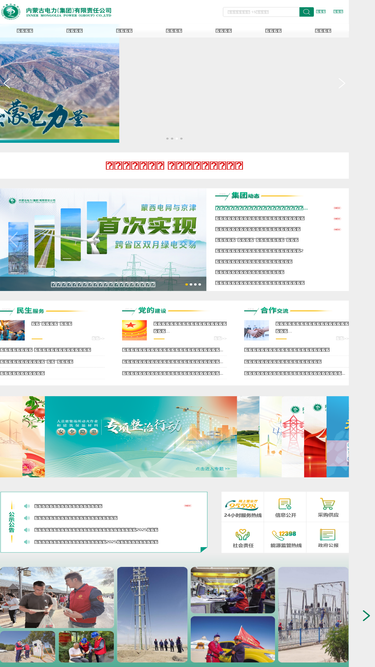The height and width of the screenshot is (667, 375).
Task: Click the red flag thumbnail under 党的建设
Action: [x=134, y=331]
